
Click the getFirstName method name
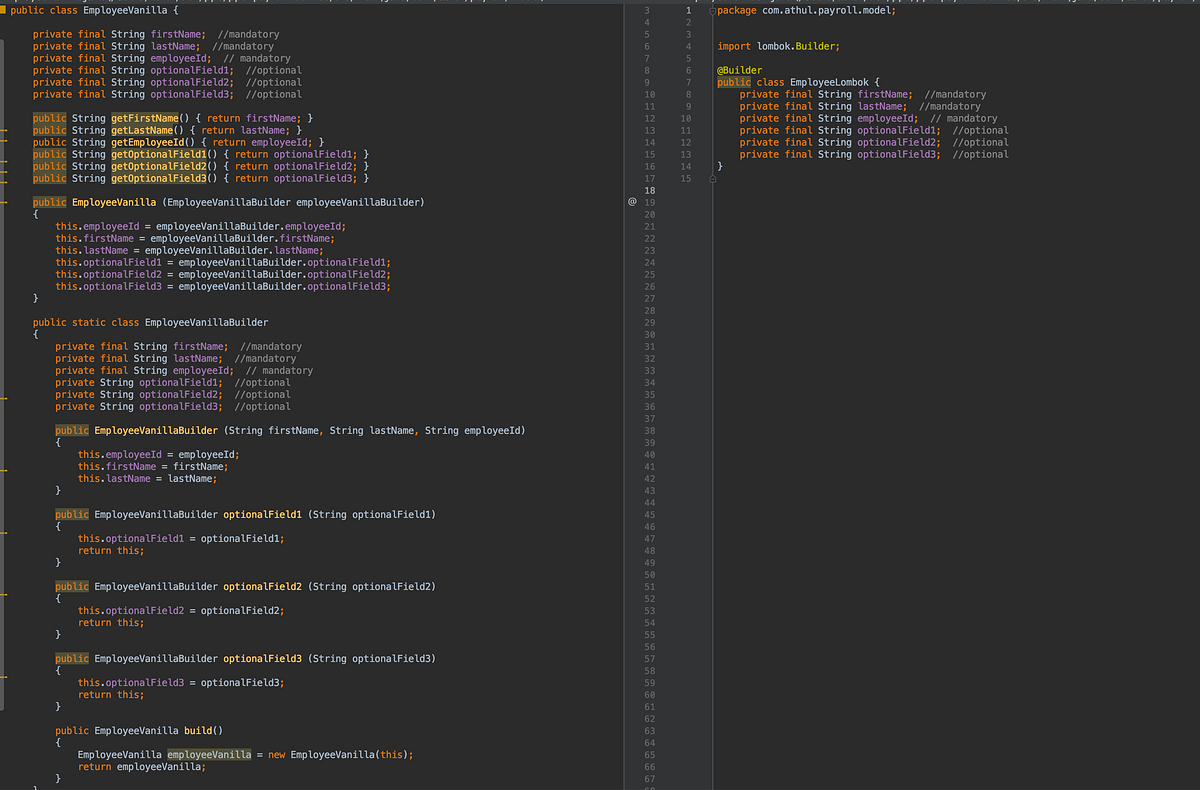143,118
